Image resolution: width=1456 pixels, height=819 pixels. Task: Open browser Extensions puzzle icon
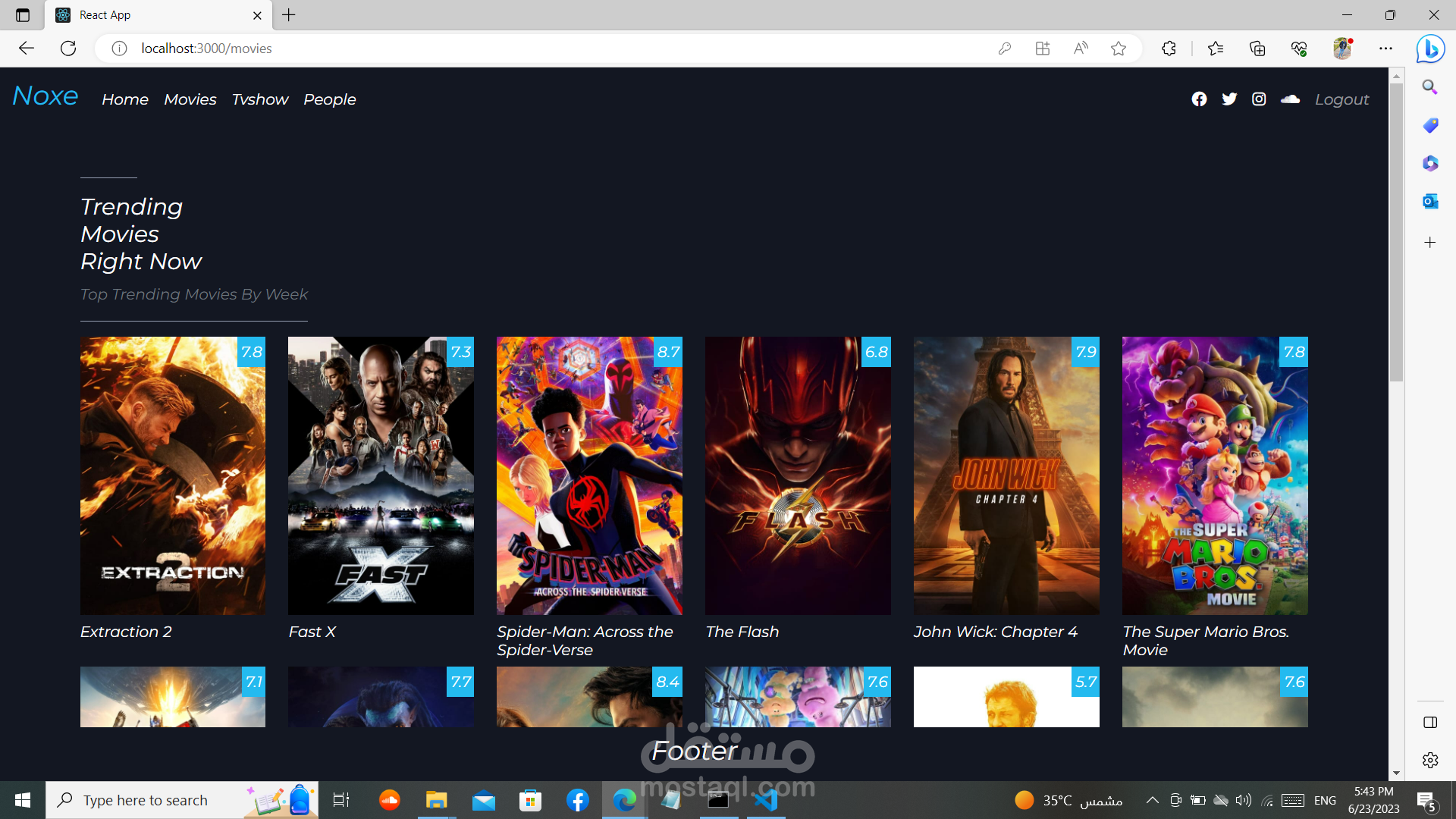coord(1169,49)
